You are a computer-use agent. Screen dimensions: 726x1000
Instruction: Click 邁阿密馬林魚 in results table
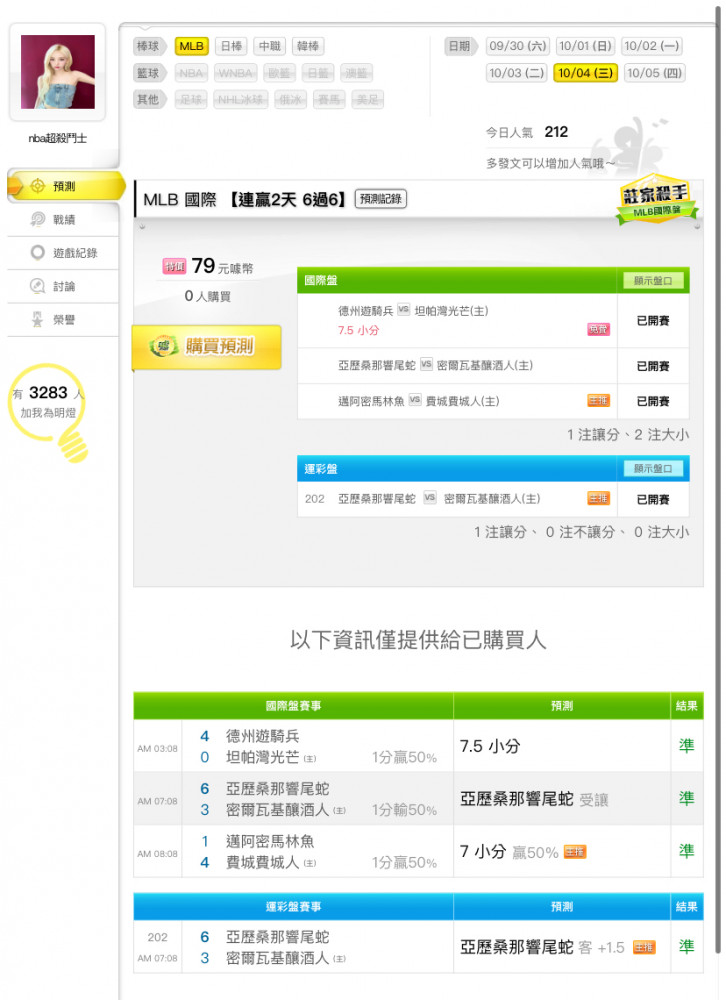click(x=270, y=841)
